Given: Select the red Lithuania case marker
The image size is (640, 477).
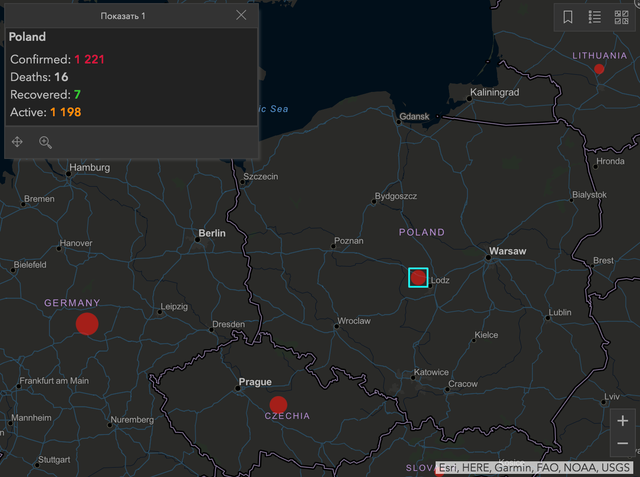Looking at the screenshot, I should 599,69.
